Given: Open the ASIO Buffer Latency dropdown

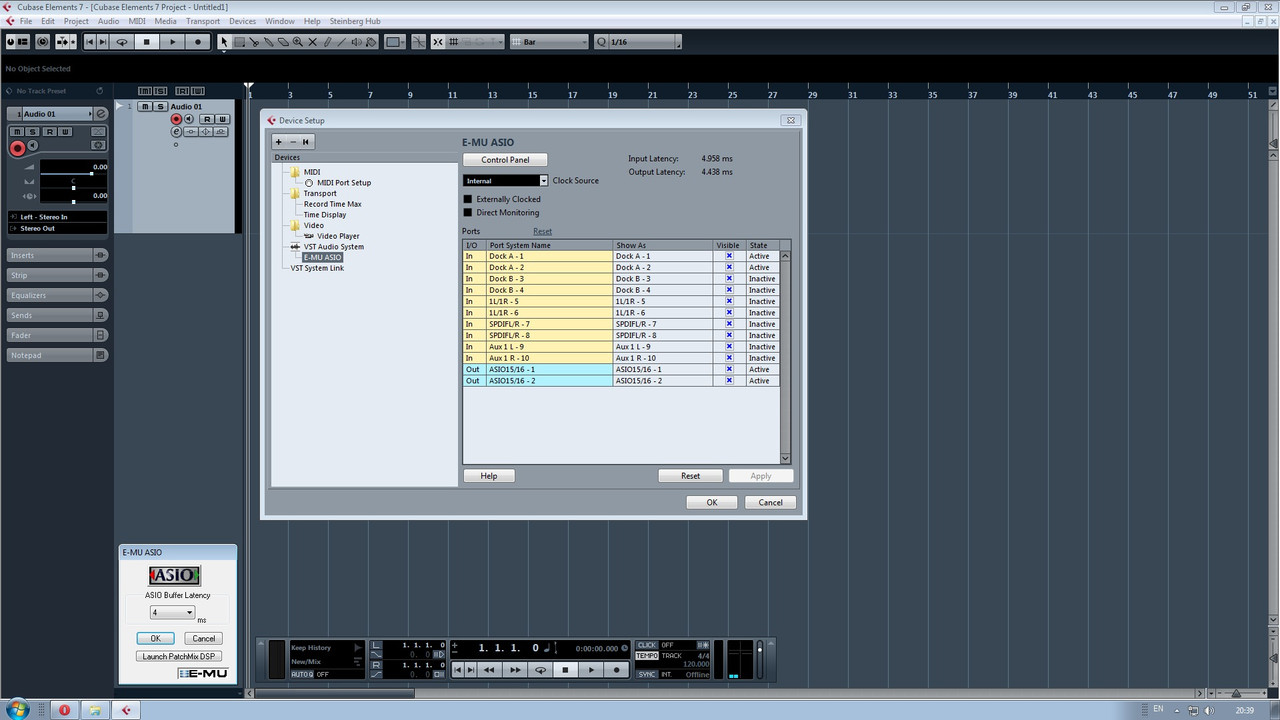Looking at the screenshot, I should tap(171, 612).
